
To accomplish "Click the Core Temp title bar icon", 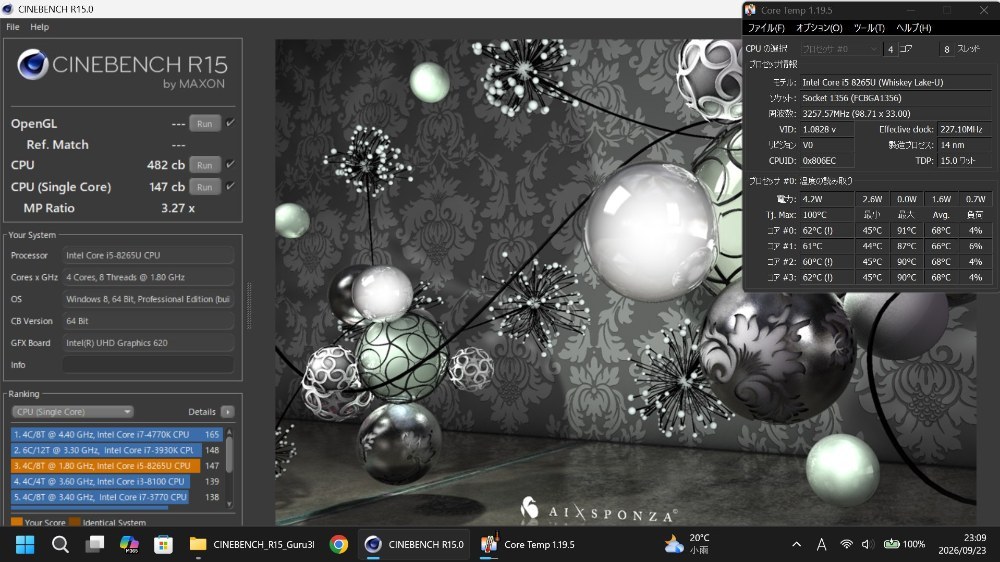I will (x=751, y=10).
